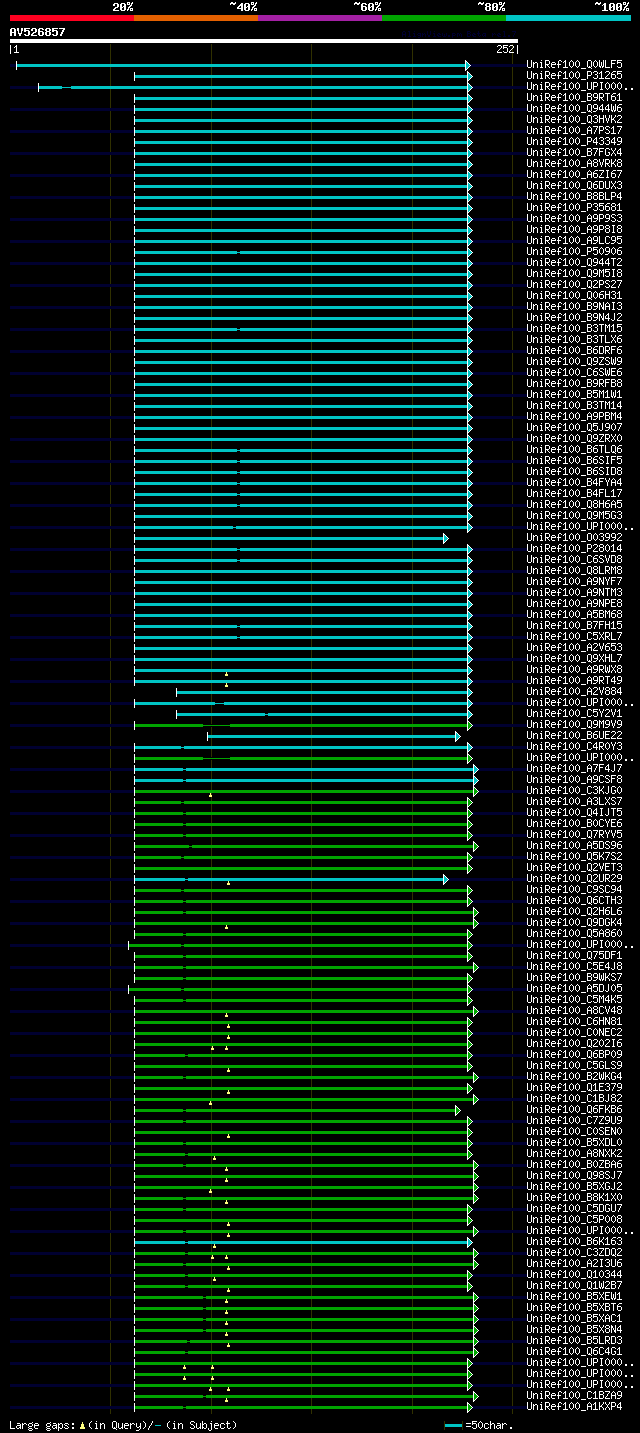Open hit UniRef100_P43349
640x1433 pixels.
pos(574,142)
